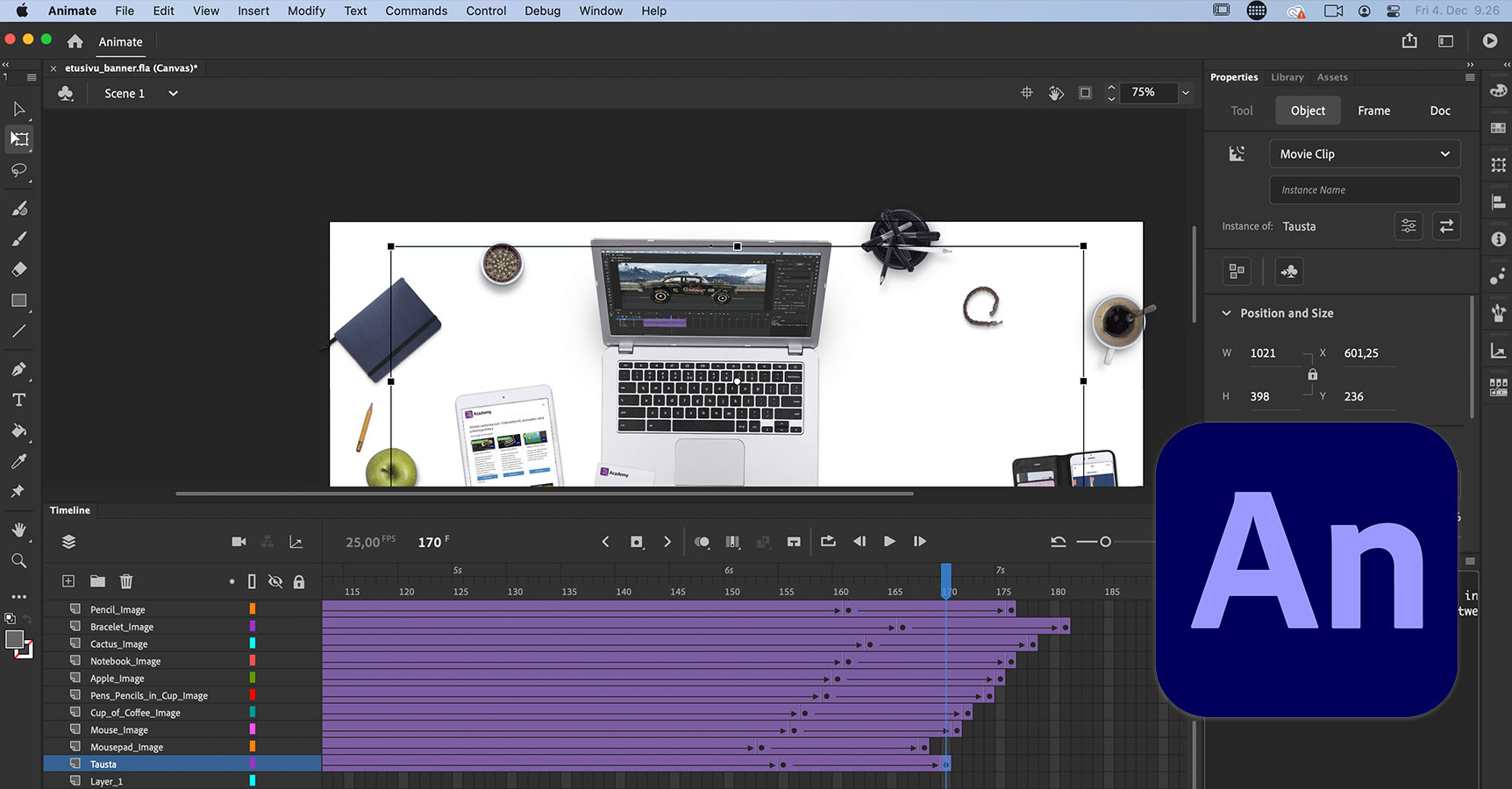
Task: Switch to the Tool properties tab
Action: pyautogui.click(x=1241, y=110)
